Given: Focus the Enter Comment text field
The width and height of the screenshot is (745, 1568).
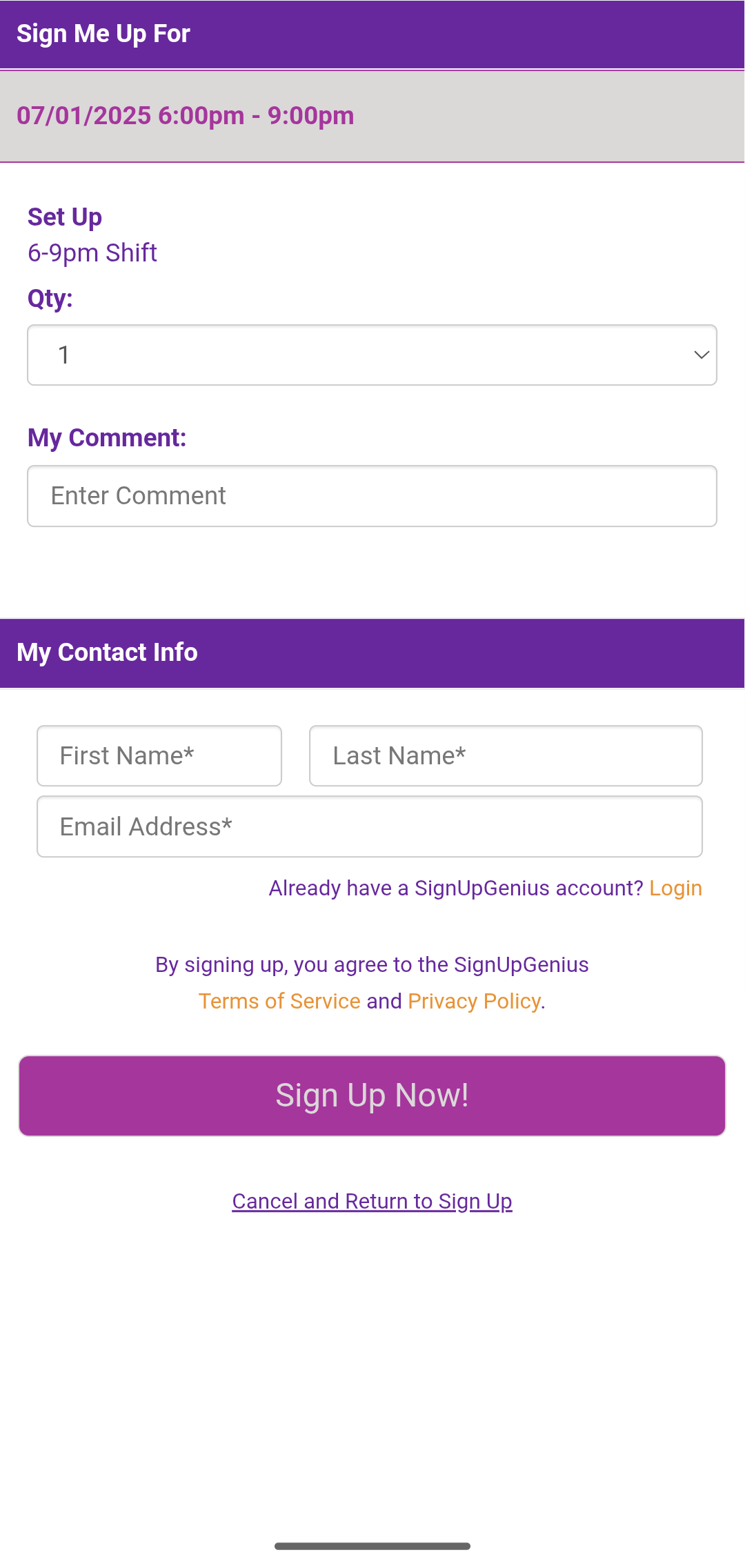Looking at the screenshot, I should (x=372, y=496).
